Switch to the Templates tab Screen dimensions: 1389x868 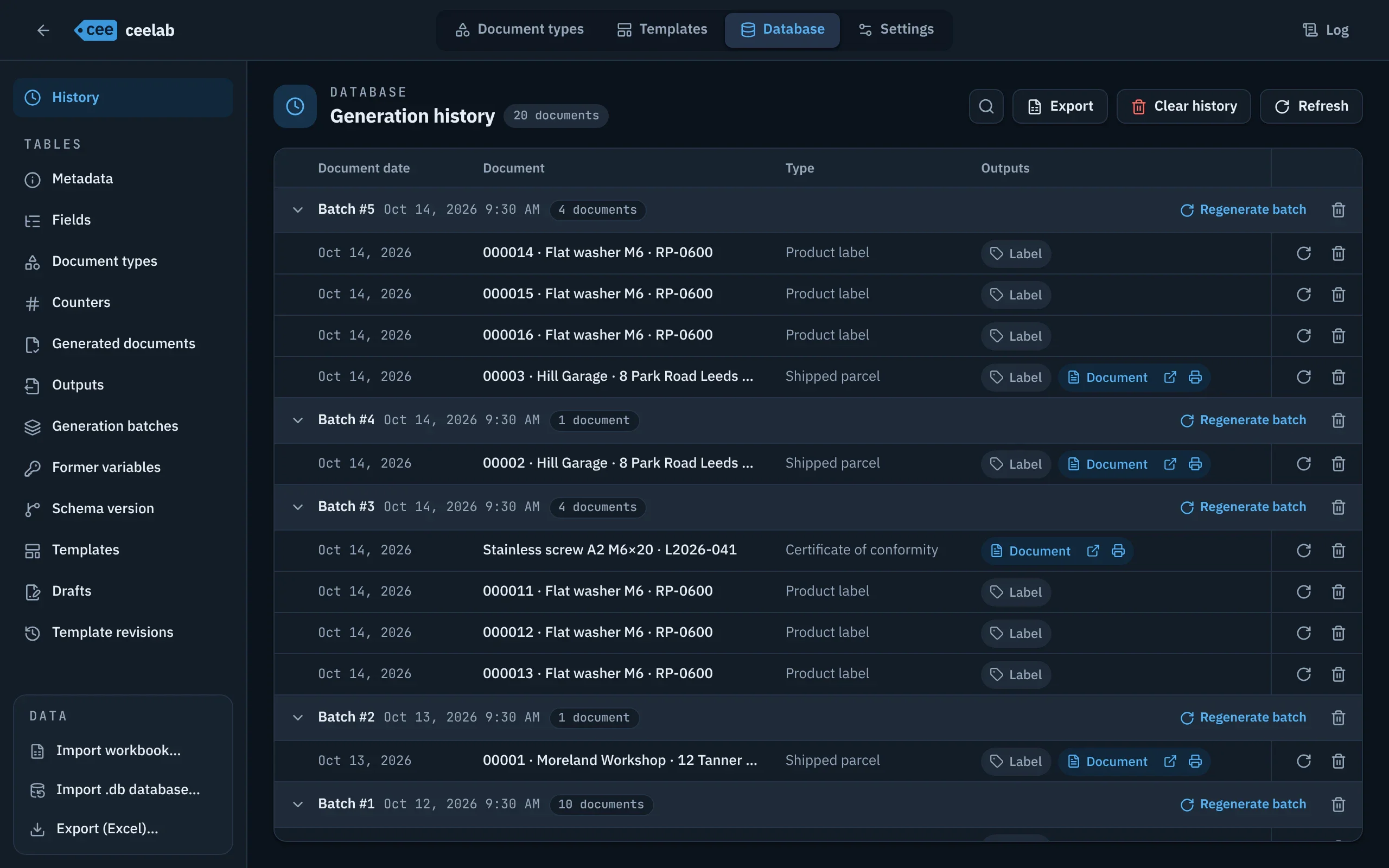(662, 29)
